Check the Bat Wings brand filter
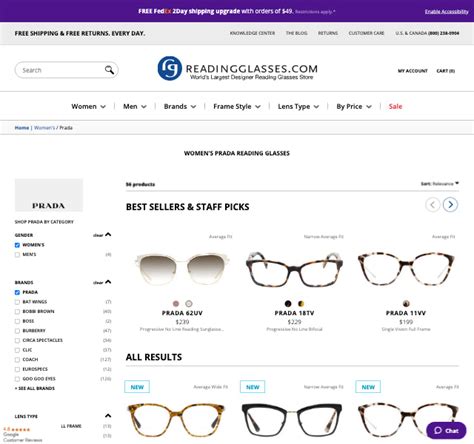 coord(17,302)
